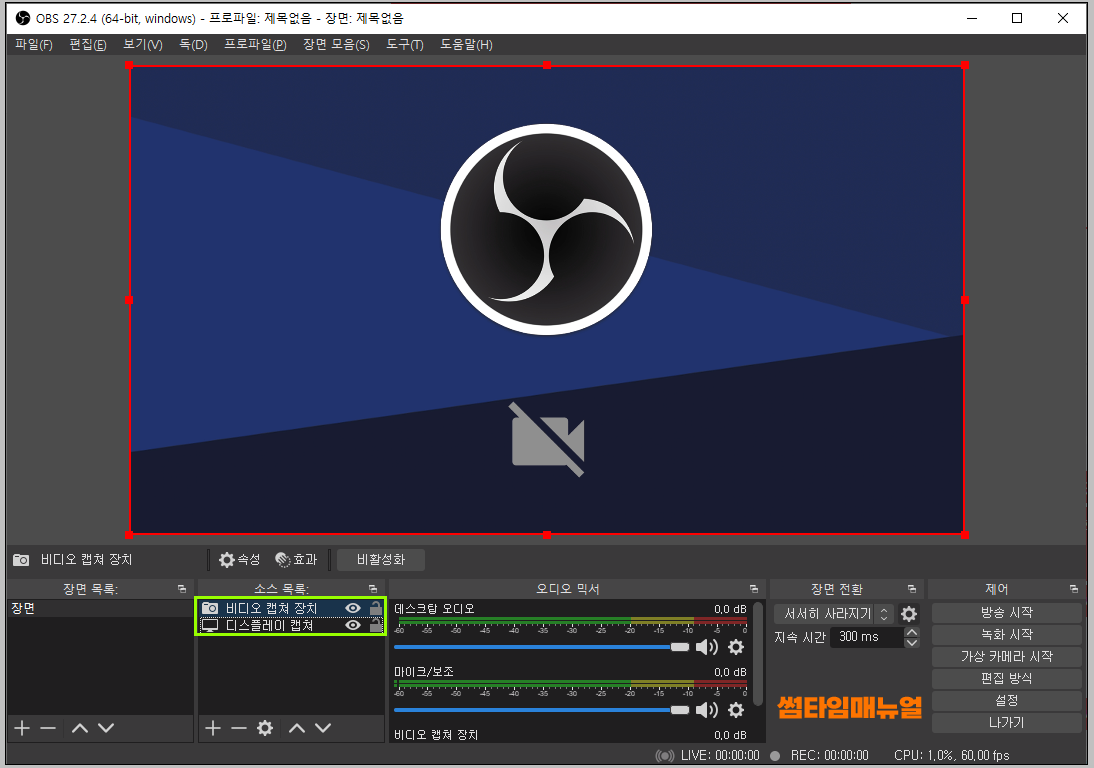Open transition properties gear icon

click(x=909, y=614)
